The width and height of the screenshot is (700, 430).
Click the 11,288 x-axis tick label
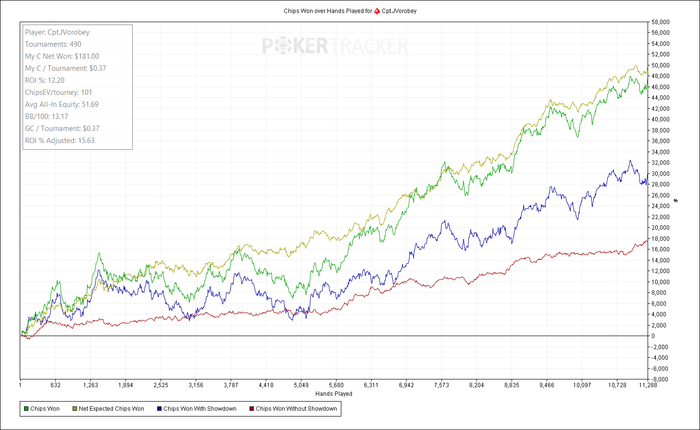[648, 385]
